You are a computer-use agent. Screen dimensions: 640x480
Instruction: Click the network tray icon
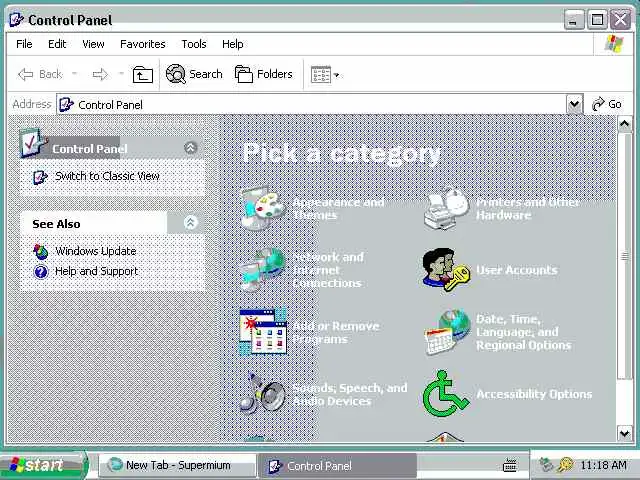coord(546,465)
